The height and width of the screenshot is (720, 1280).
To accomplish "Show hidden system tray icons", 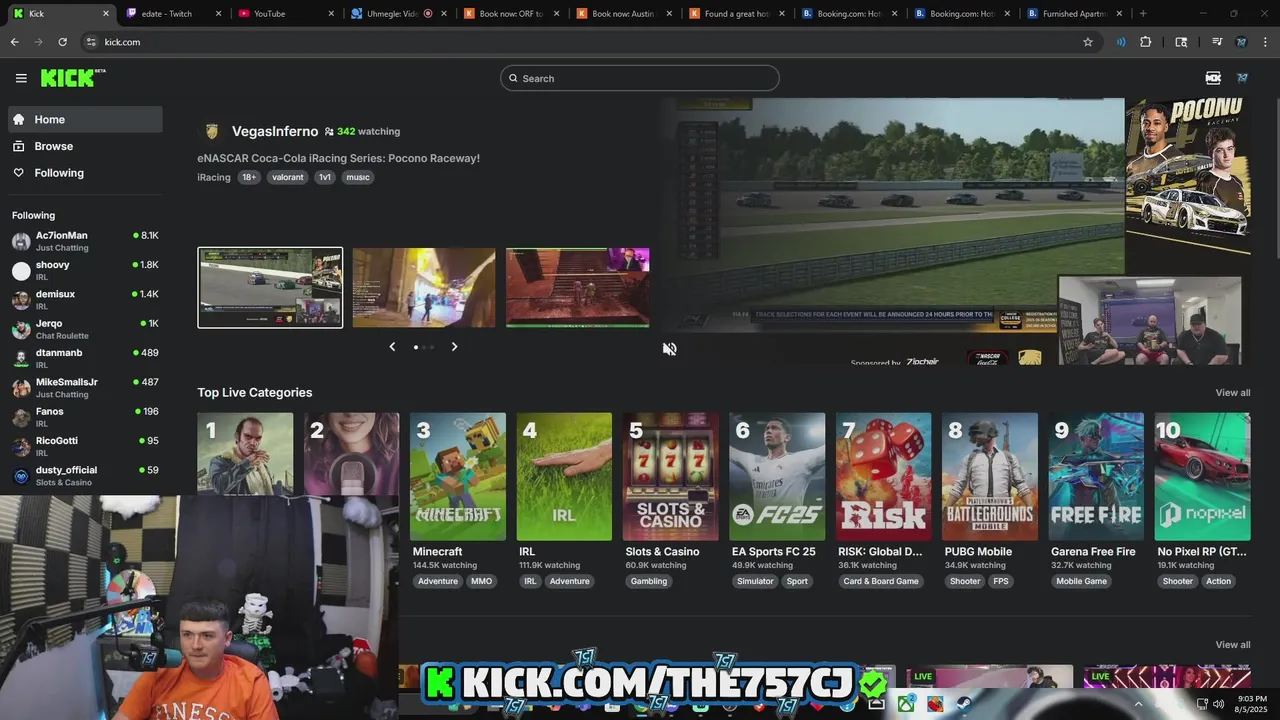I will tap(1139, 704).
